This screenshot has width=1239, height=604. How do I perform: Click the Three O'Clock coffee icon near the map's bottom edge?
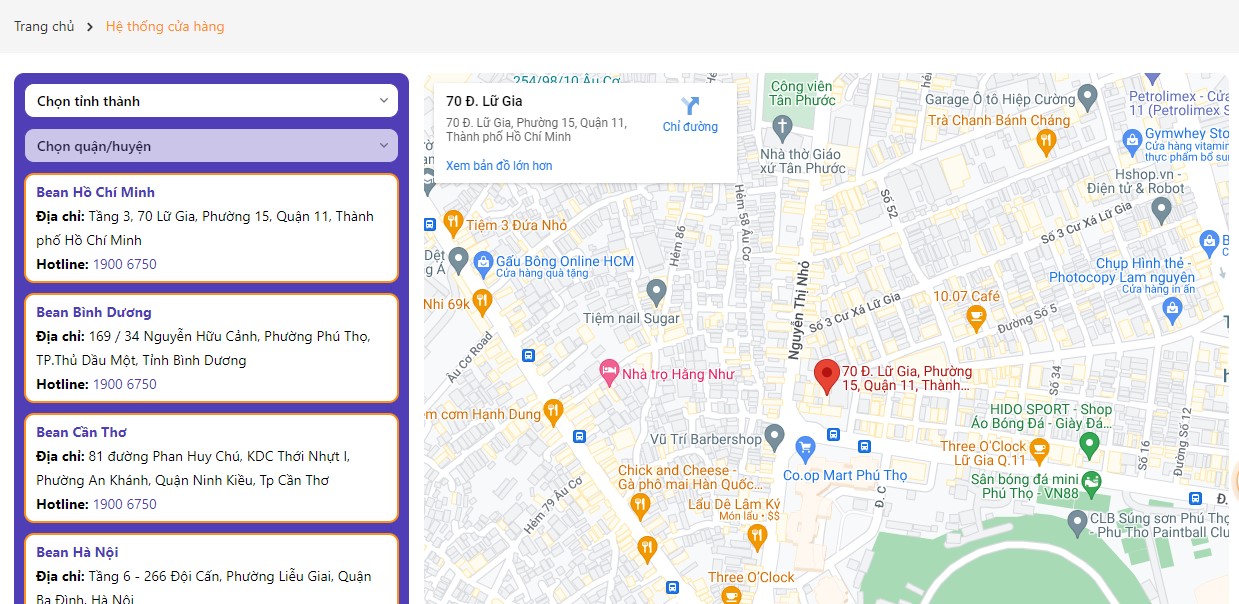click(732, 595)
